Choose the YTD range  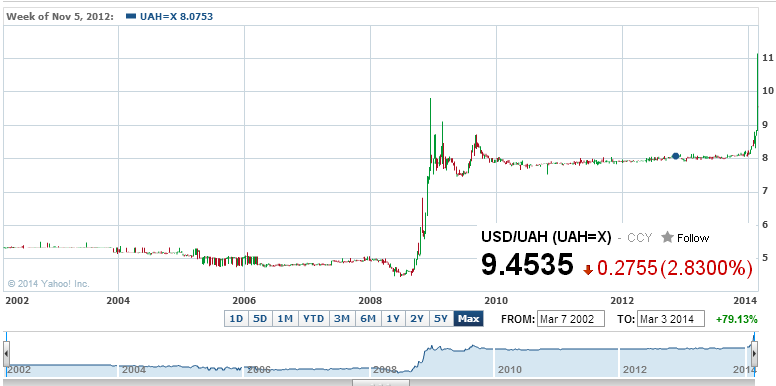pos(313,319)
